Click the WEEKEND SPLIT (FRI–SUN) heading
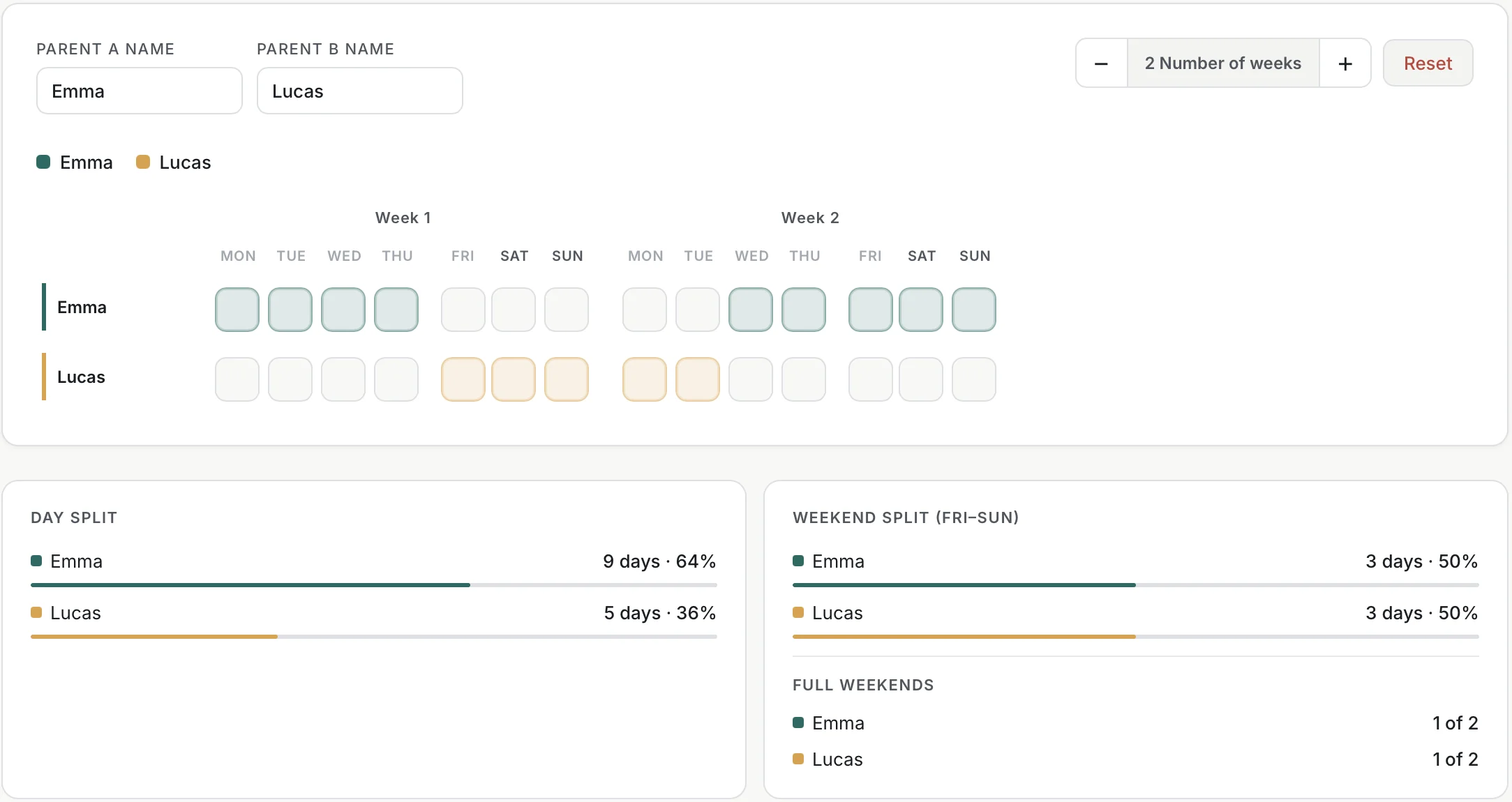The height and width of the screenshot is (802, 1512). (906, 517)
